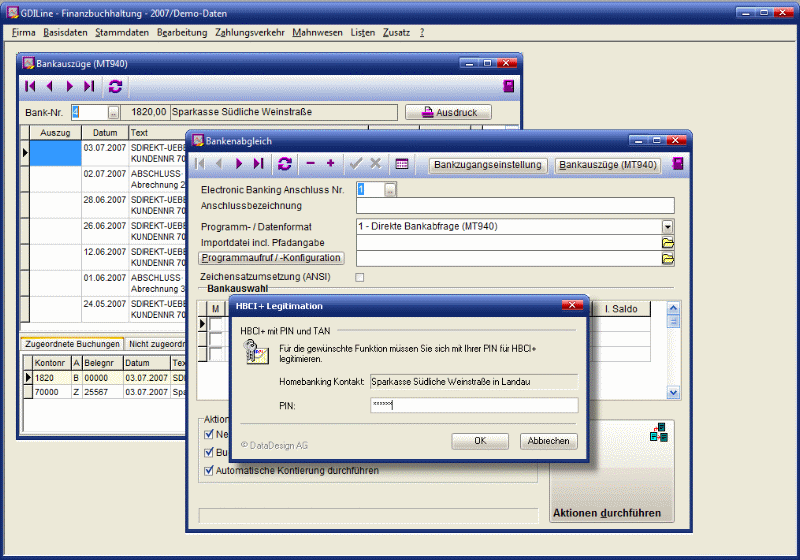Uncheck Automatische Kontierung durchführen

209,470
